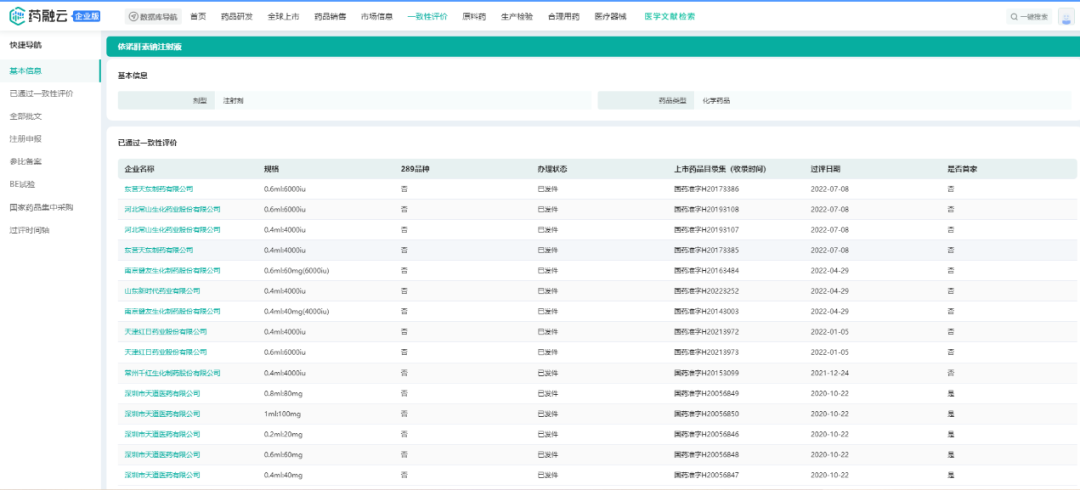The image size is (1080, 490).
Task: Select the 全球上市 menu item
Action: pos(283,17)
